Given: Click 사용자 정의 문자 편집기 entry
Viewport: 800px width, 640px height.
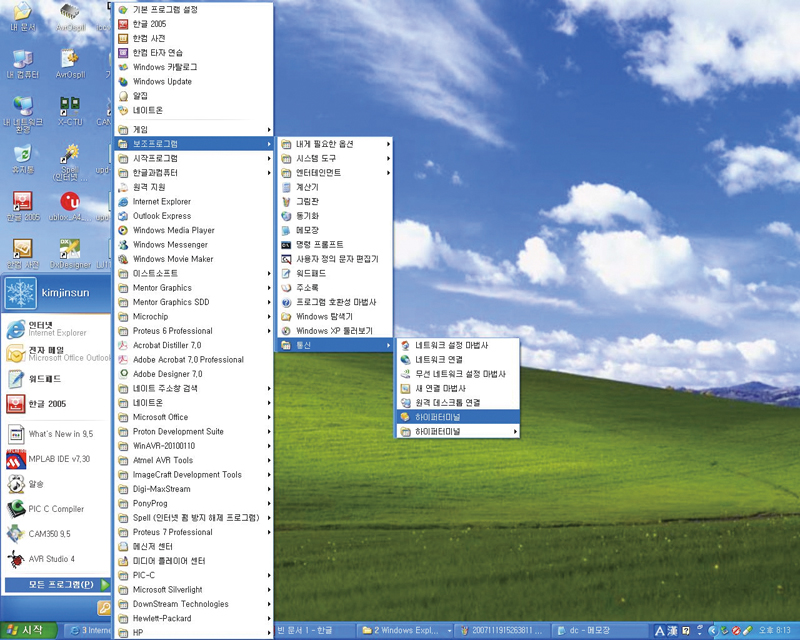Looking at the screenshot, I should [x=335, y=259].
